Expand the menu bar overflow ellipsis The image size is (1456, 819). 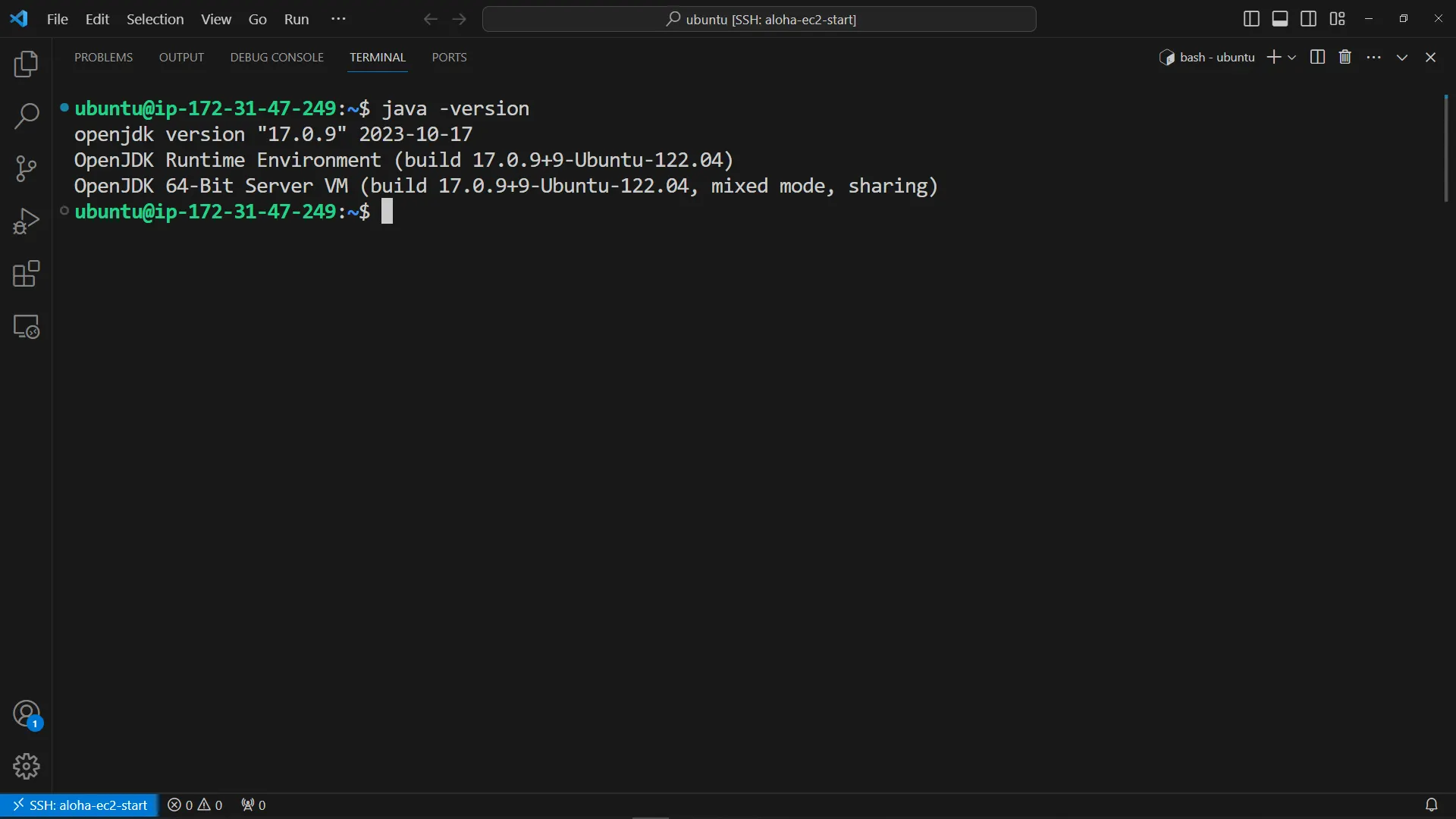pos(338,19)
